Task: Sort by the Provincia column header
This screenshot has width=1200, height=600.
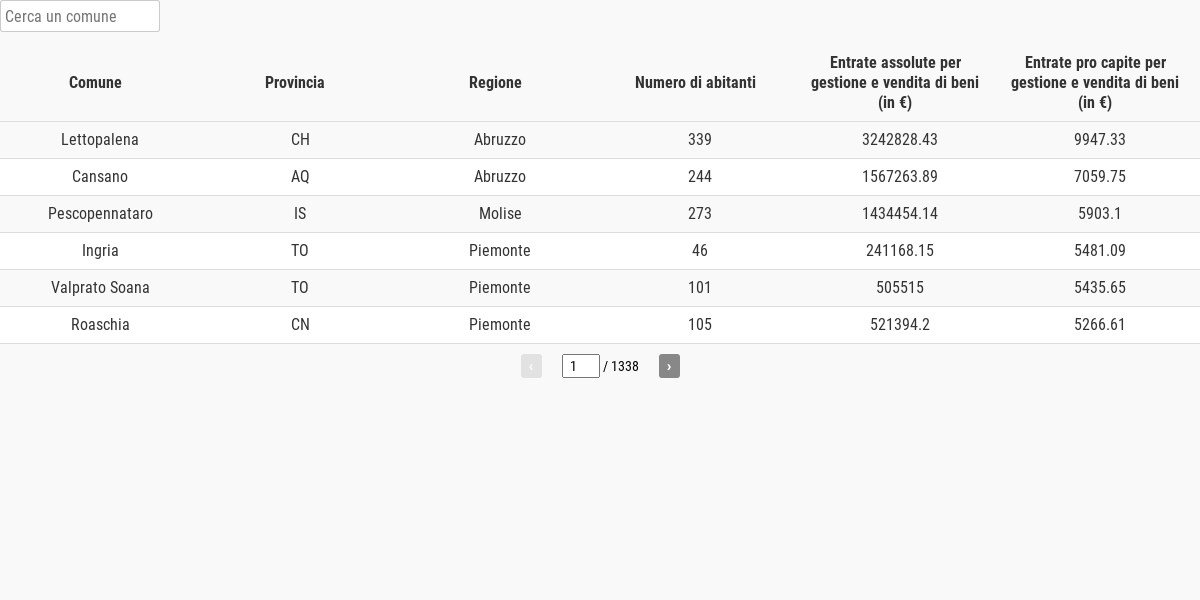Action: pyautogui.click(x=295, y=83)
